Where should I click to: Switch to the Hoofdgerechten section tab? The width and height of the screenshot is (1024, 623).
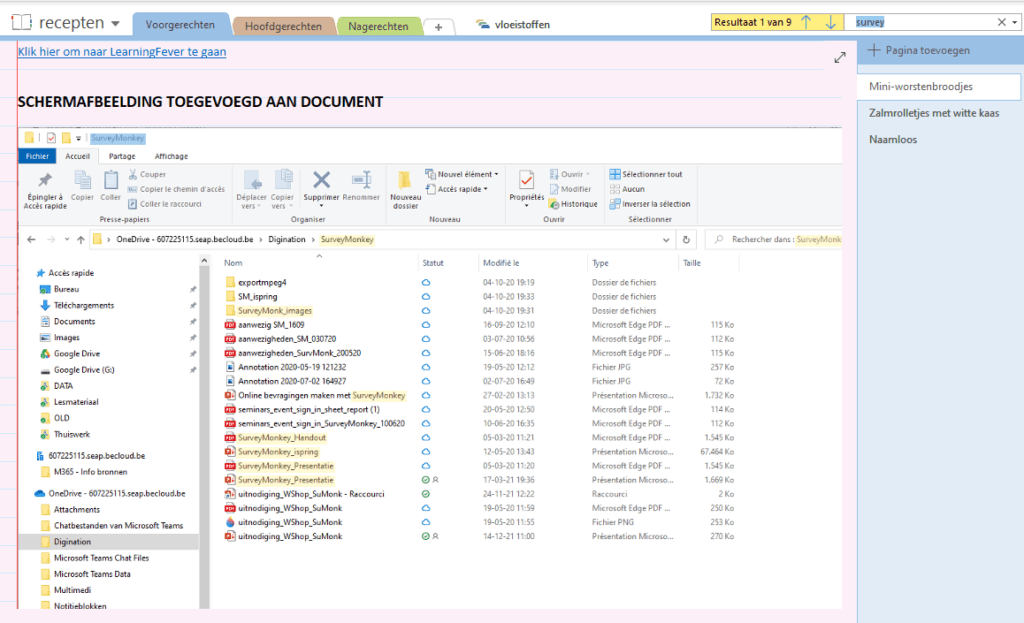pyautogui.click(x=283, y=26)
